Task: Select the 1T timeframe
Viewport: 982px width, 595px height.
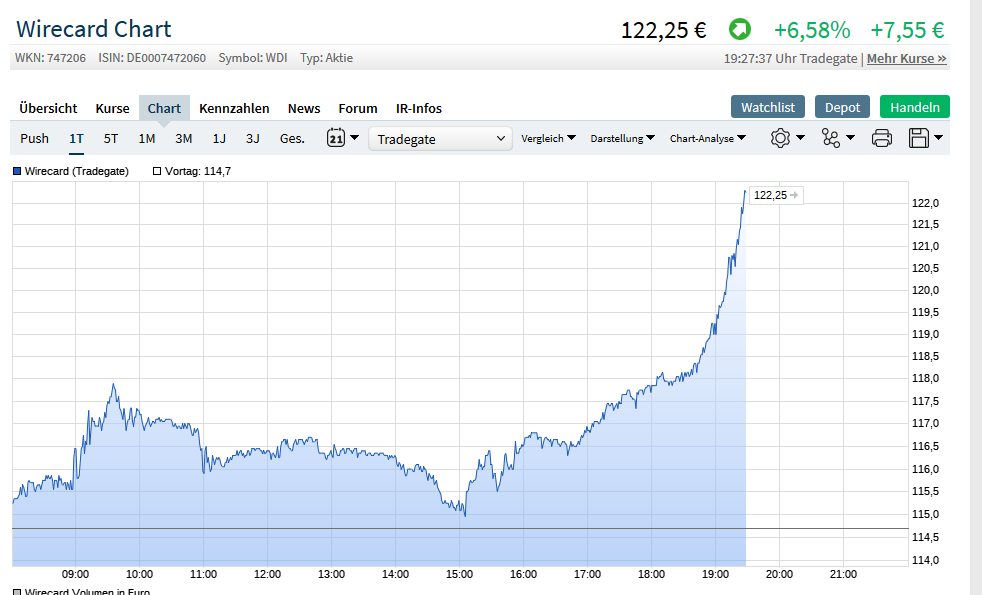Action: [x=76, y=138]
